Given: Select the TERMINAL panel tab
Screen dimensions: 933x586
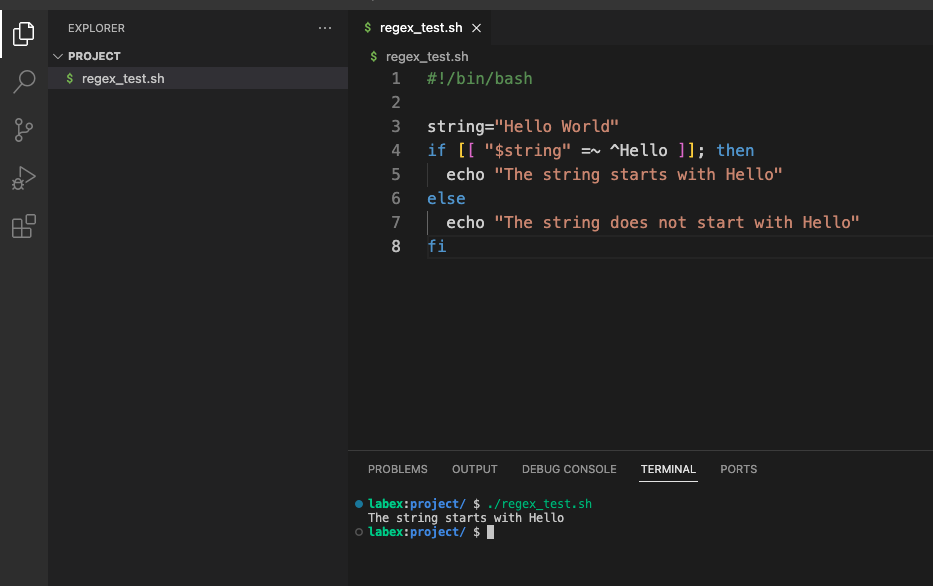Looking at the screenshot, I should click(x=668, y=469).
